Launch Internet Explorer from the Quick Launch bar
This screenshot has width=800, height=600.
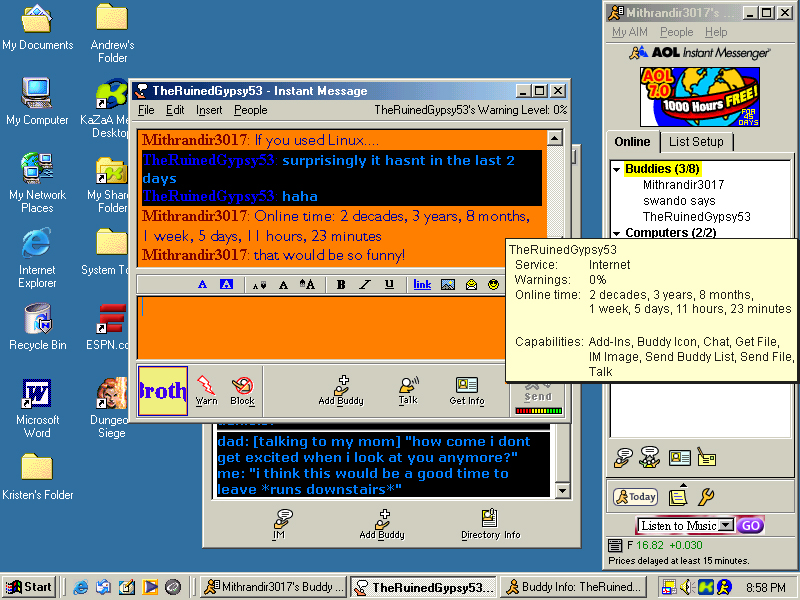(81, 587)
